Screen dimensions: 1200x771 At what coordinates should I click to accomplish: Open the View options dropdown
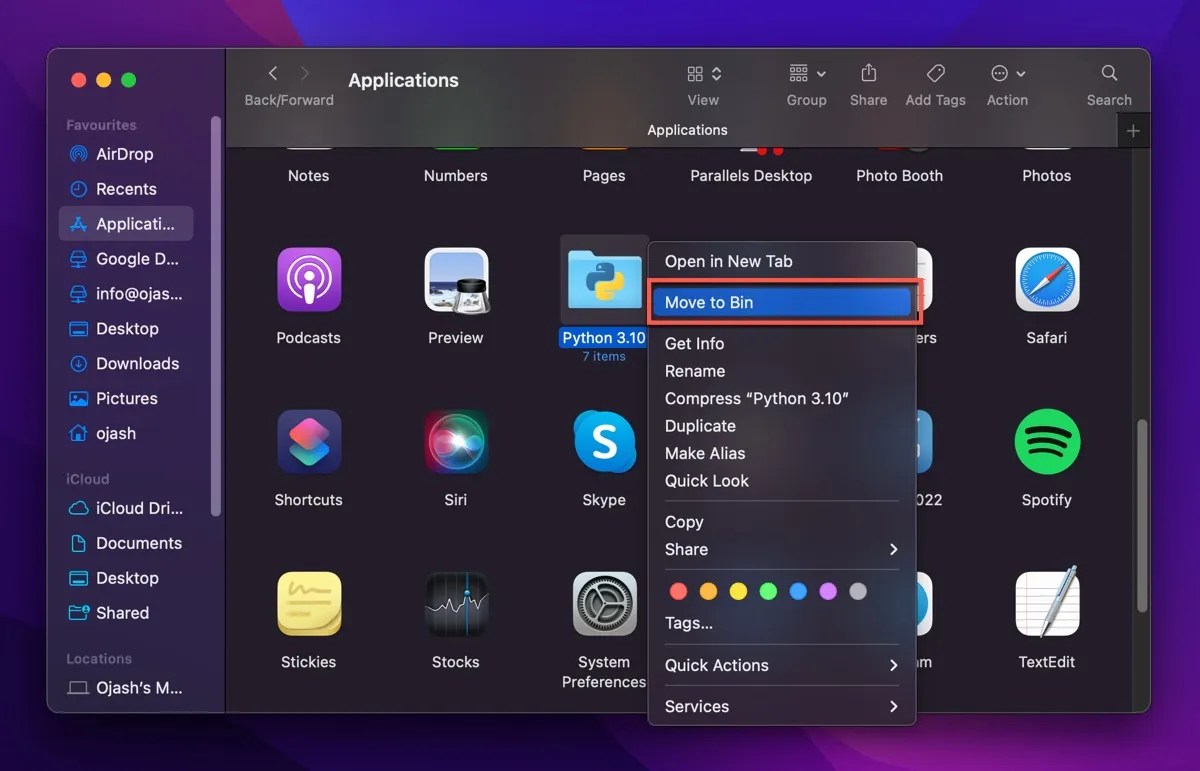703,75
